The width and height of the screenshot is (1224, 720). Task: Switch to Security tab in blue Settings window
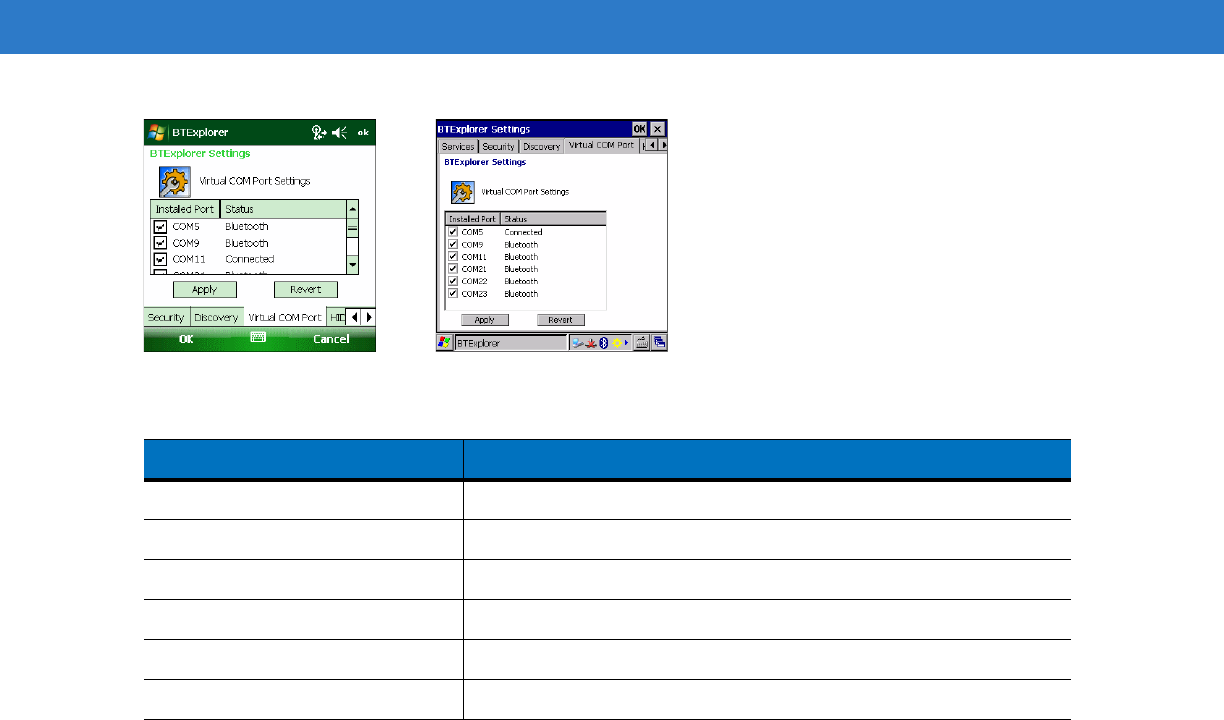click(498, 147)
